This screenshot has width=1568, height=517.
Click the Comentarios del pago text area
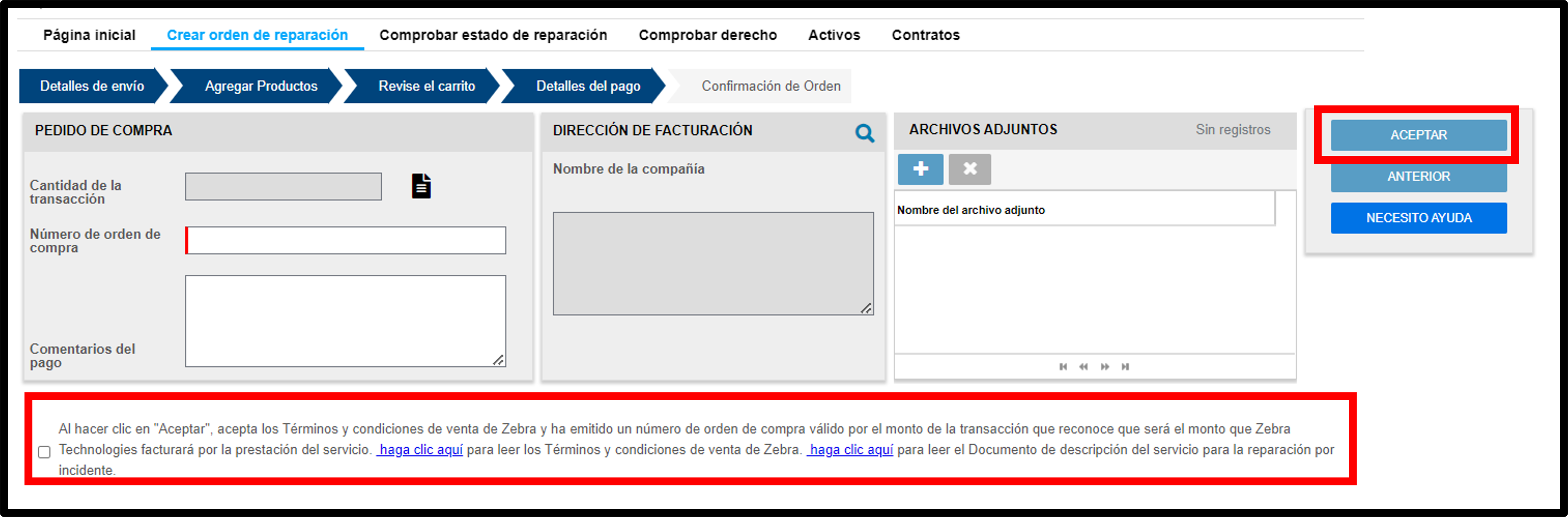point(345,320)
